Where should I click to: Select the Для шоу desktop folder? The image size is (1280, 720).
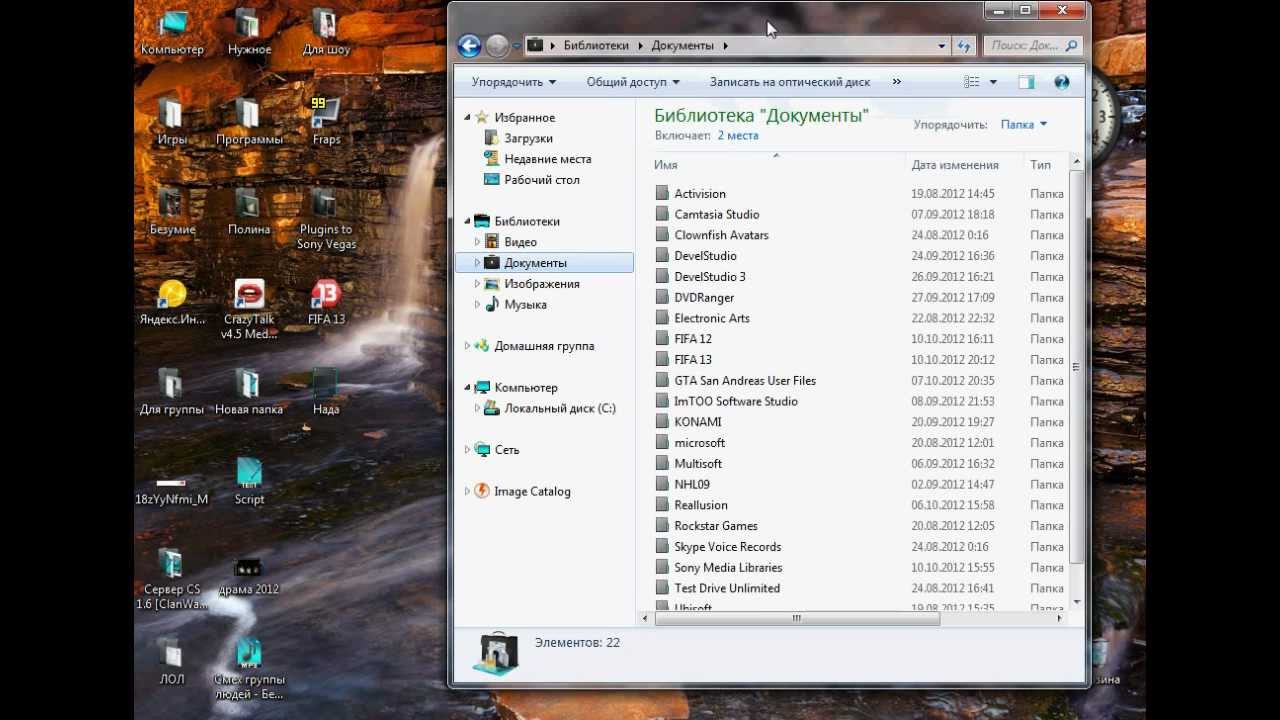326,32
